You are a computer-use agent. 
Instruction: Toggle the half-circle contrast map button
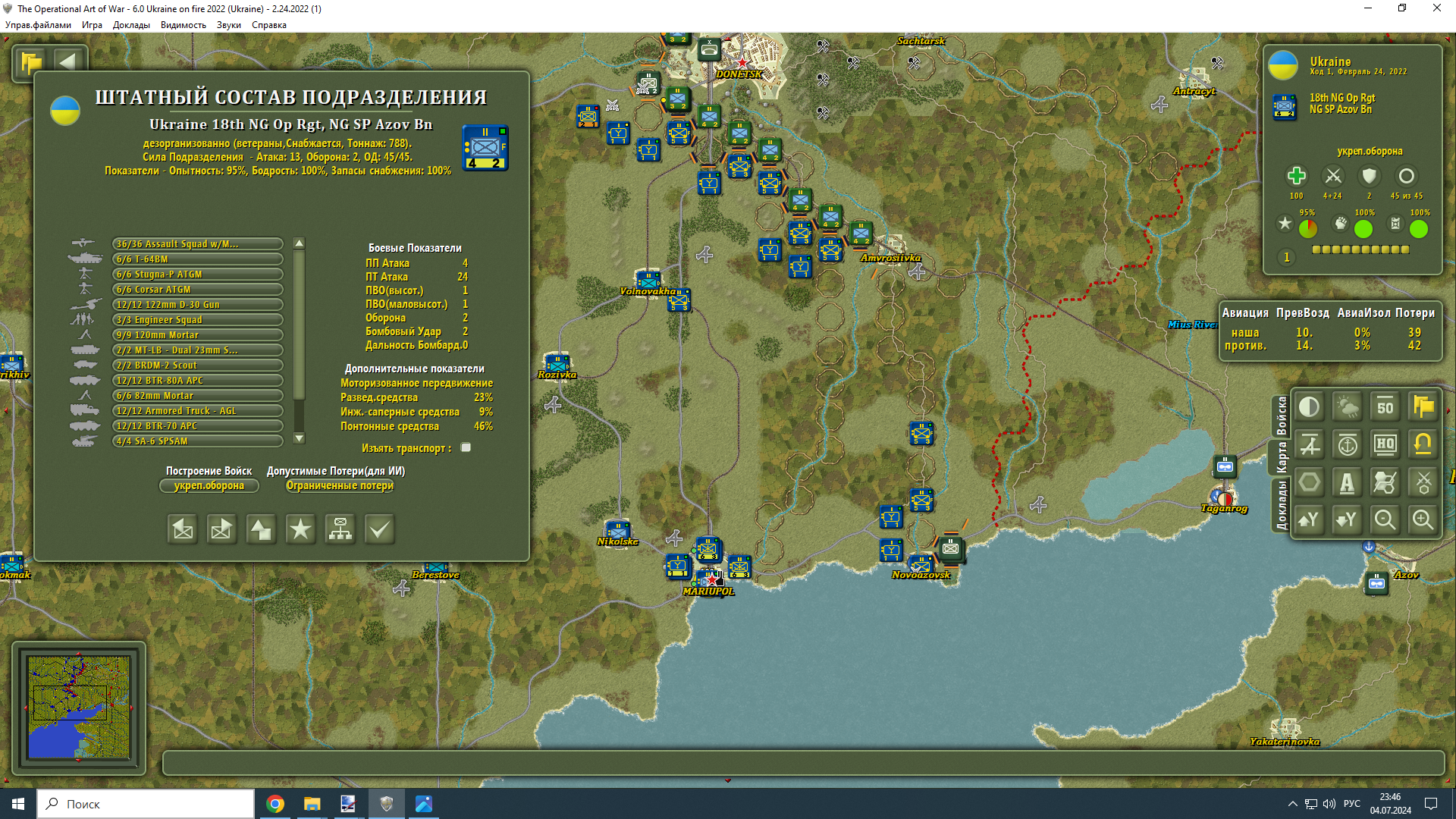(1310, 407)
